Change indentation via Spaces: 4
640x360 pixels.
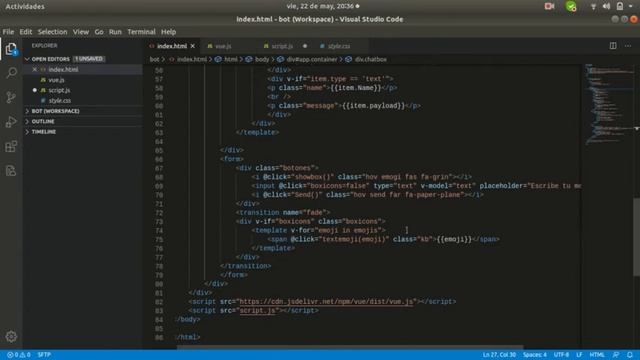pos(535,355)
